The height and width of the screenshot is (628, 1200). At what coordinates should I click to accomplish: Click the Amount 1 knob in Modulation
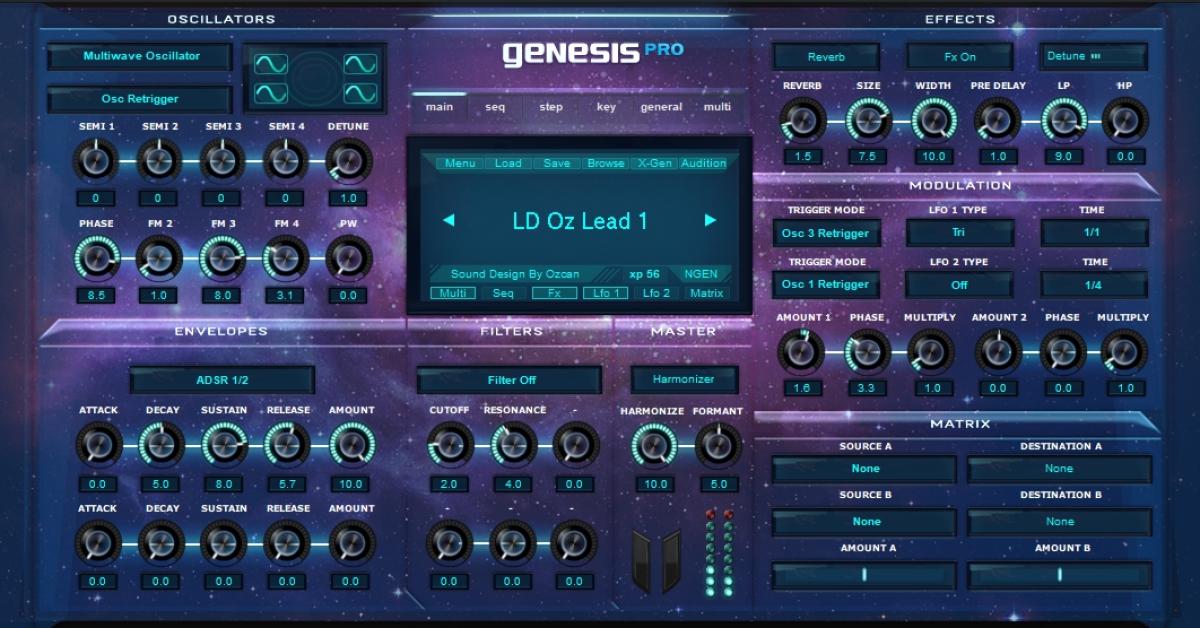[801, 351]
